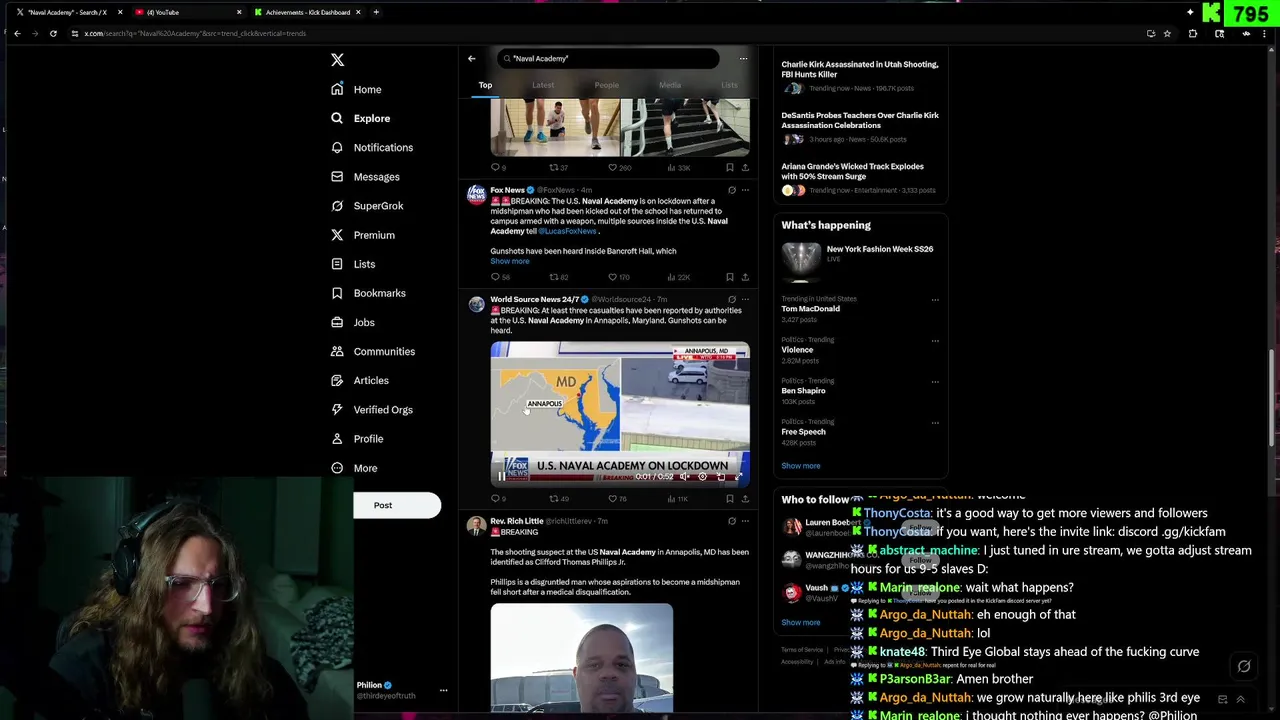The image size is (1280, 720).
Task: Open World Source News post options
Action: 745,299
